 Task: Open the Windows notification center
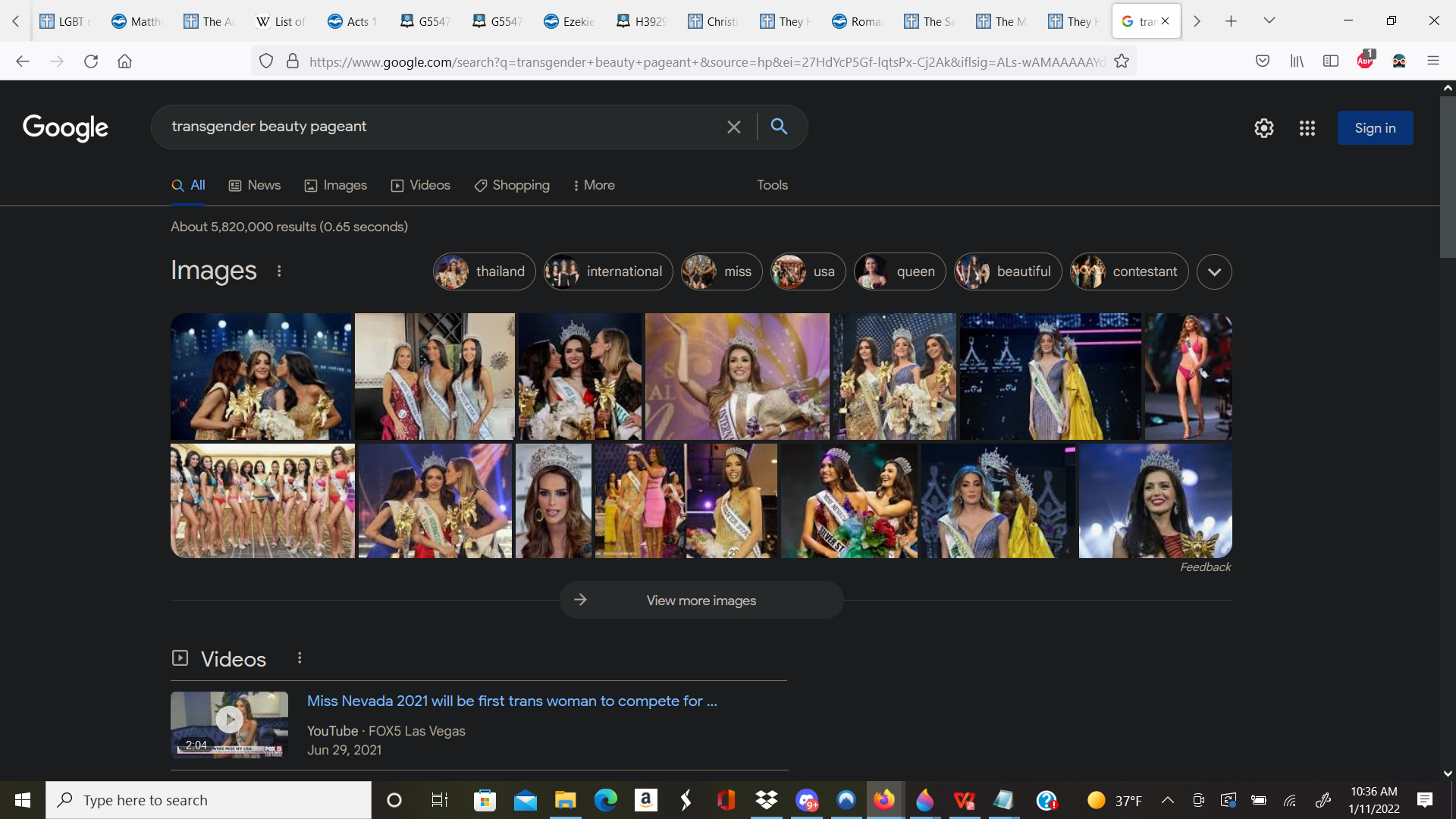tap(1425, 800)
